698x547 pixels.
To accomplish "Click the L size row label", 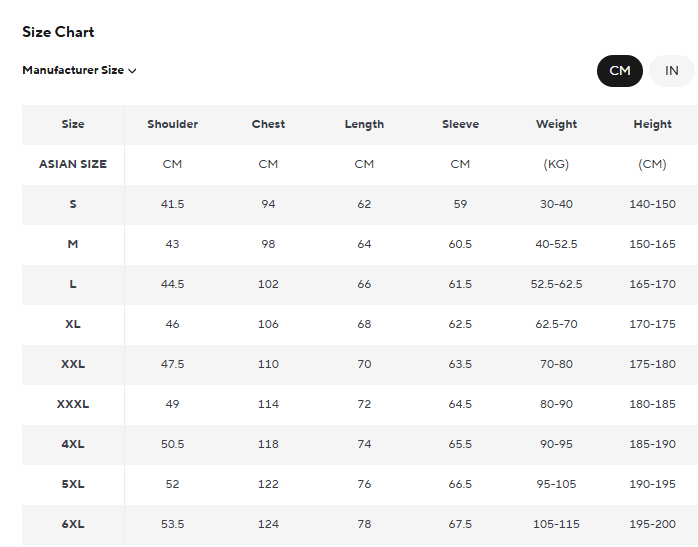I will [73, 284].
